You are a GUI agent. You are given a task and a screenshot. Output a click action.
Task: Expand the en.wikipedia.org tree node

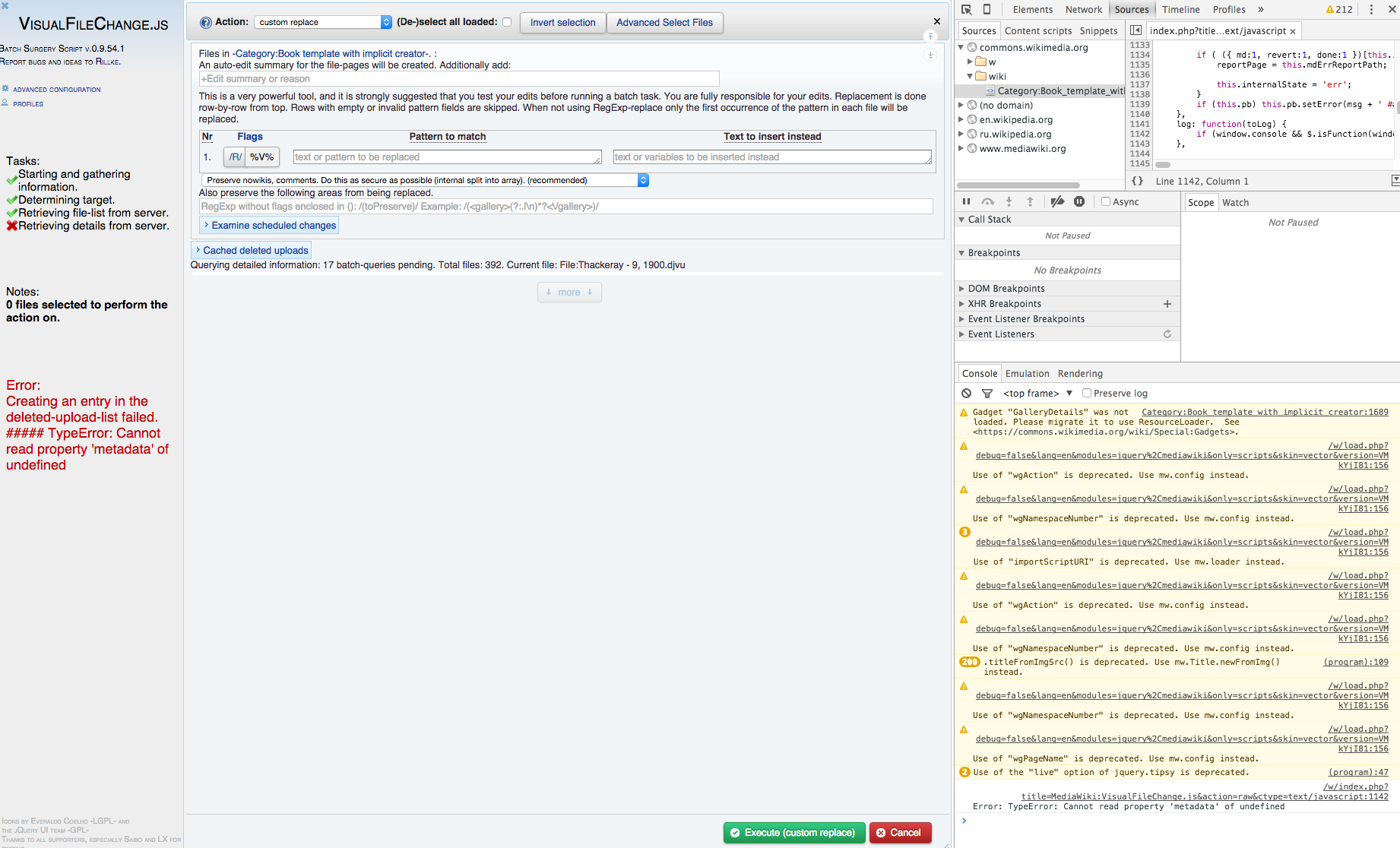(x=961, y=119)
